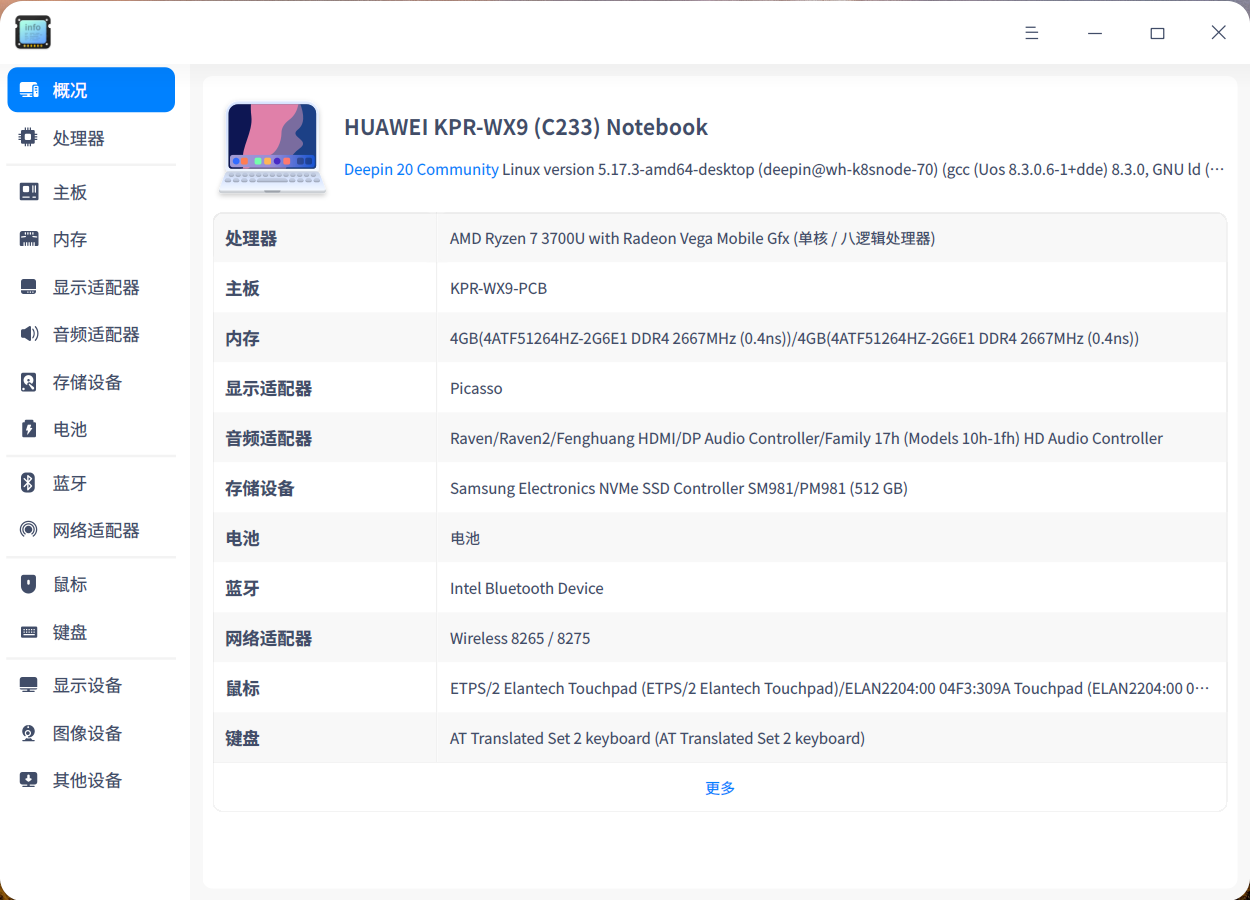Open the Deepin 20 Community link
Viewport: 1250px width, 900px height.
(x=420, y=169)
